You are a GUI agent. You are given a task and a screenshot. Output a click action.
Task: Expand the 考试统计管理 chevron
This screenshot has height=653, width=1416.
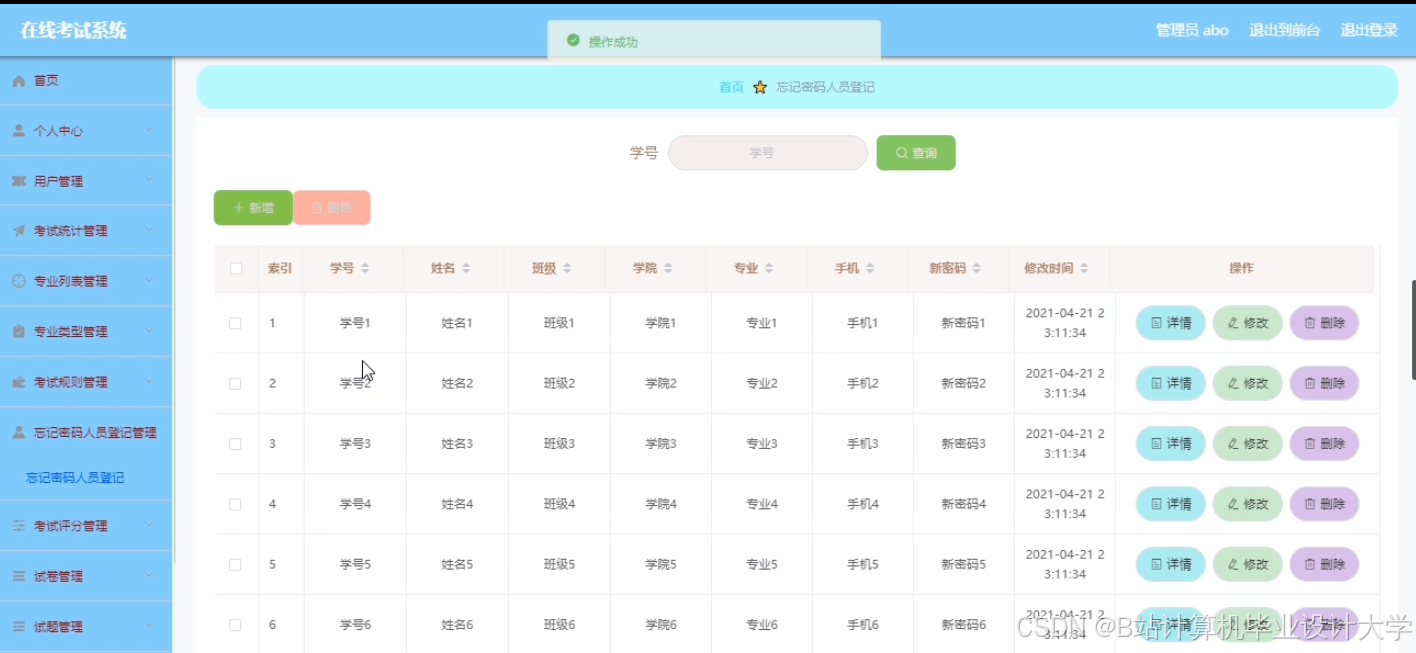pyautogui.click(x=149, y=230)
